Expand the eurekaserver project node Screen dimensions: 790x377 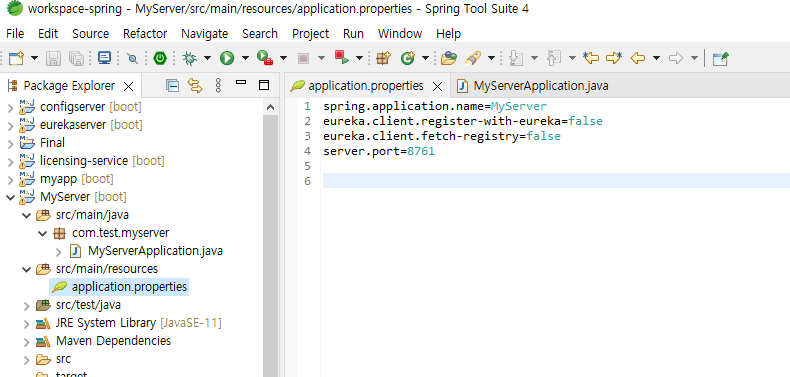click(x=10, y=125)
